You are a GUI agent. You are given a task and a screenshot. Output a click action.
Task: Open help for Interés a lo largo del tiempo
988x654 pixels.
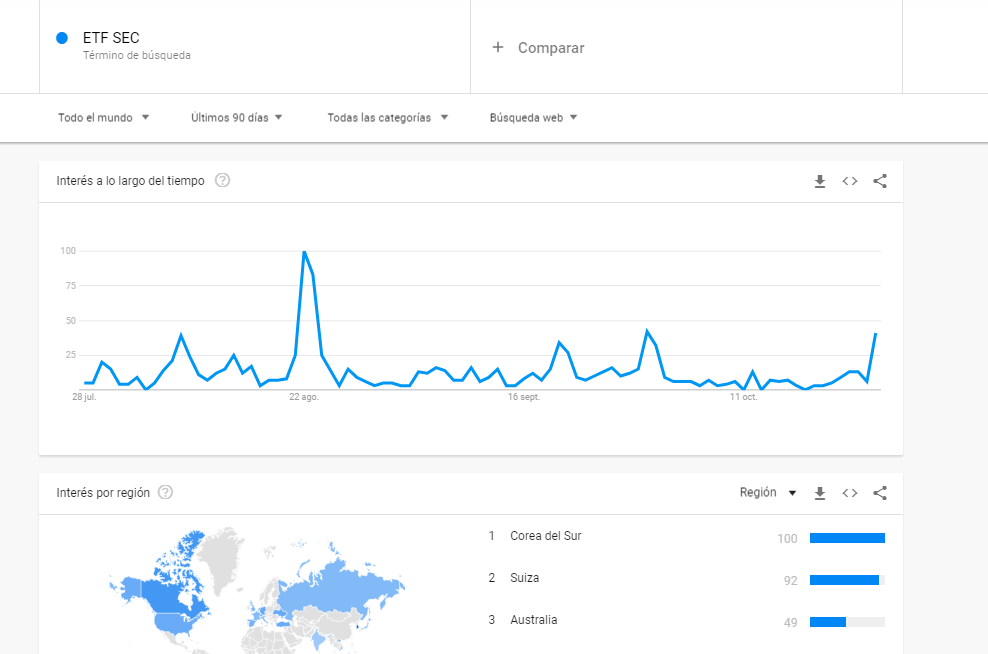tap(222, 180)
